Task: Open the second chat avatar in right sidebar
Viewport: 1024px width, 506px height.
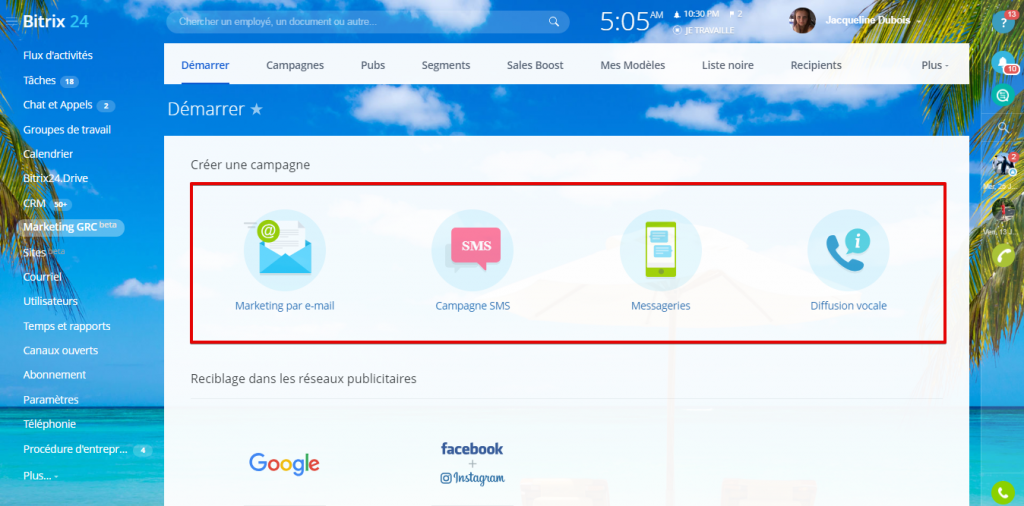Action: click(x=1003, y=210)
